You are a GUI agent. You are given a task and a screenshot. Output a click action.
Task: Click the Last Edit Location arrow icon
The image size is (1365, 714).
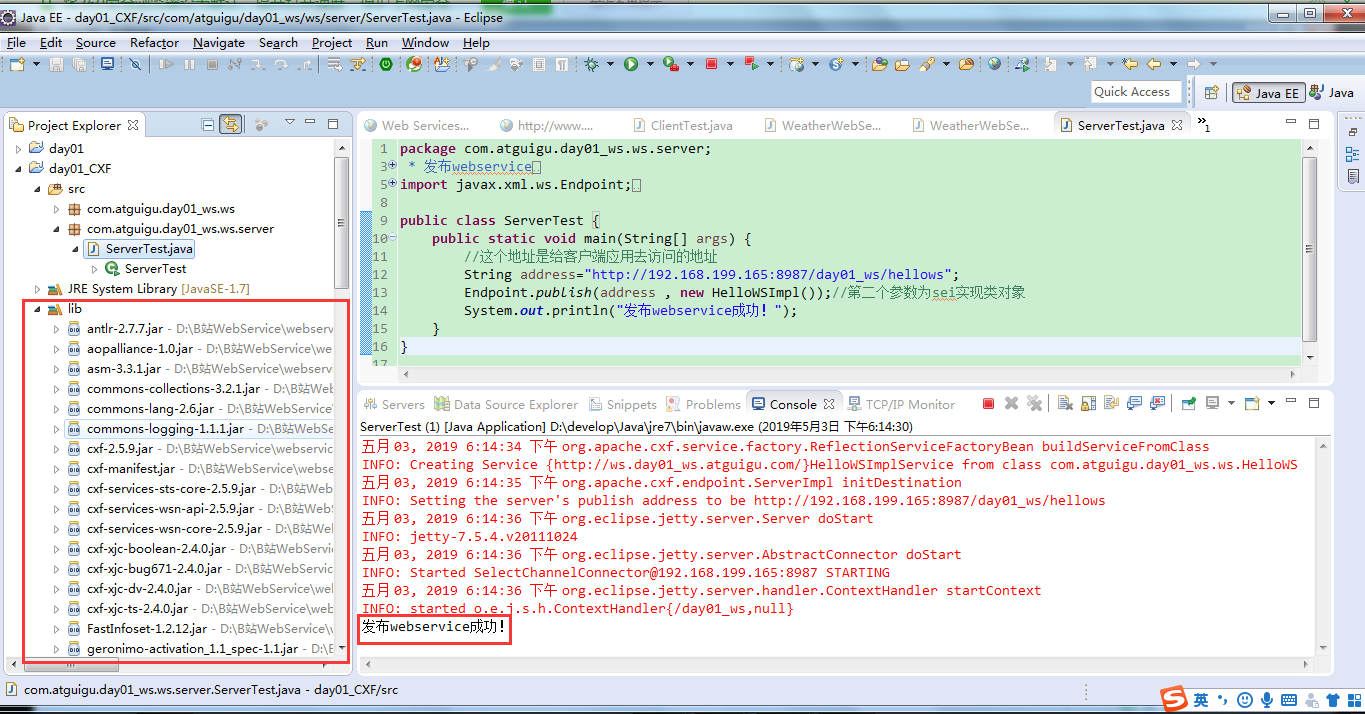click(x=1130, y=64)
